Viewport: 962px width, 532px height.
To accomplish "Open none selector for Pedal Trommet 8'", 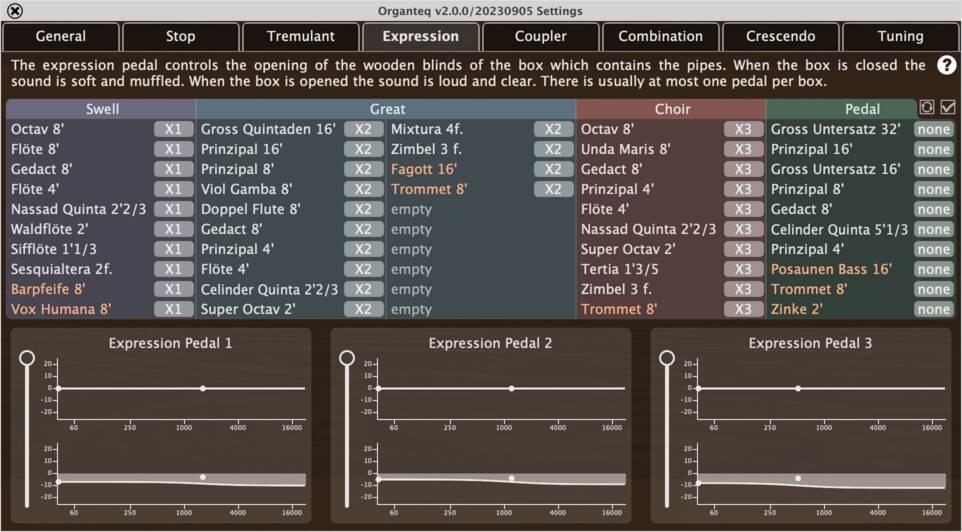I will click(934, 289).
